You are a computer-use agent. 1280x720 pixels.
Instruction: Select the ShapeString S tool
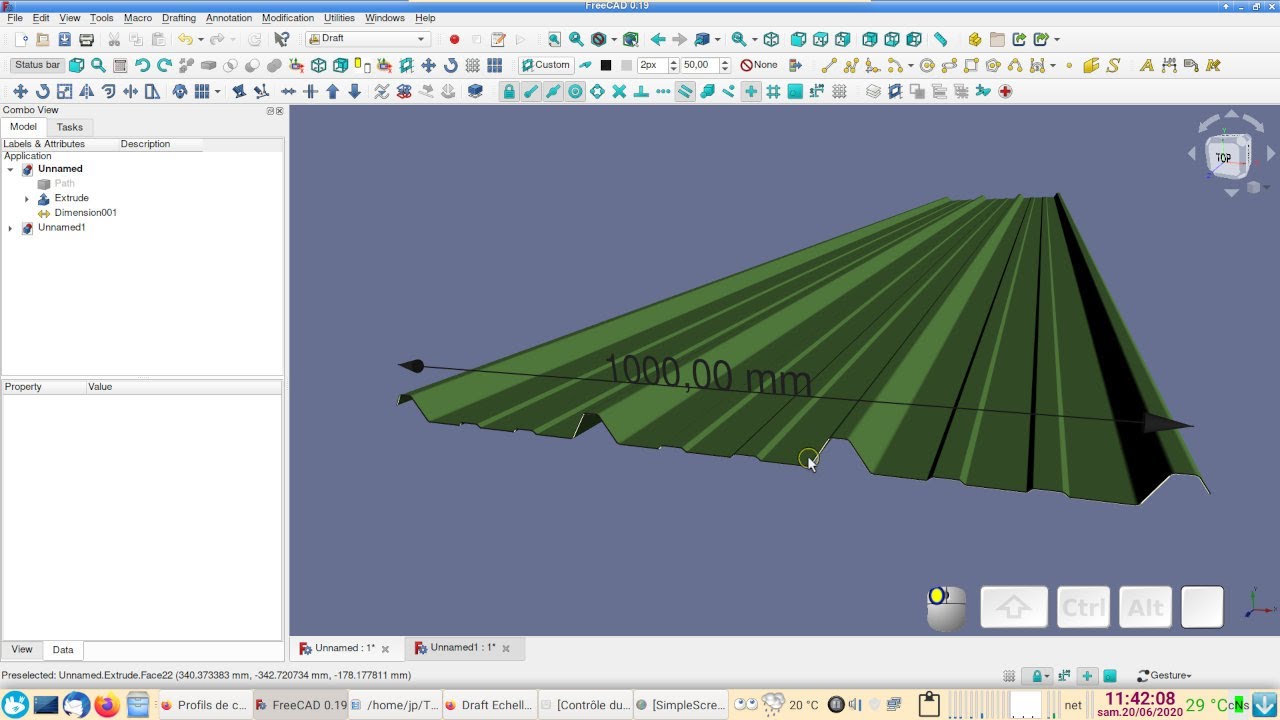[1113, 65]
